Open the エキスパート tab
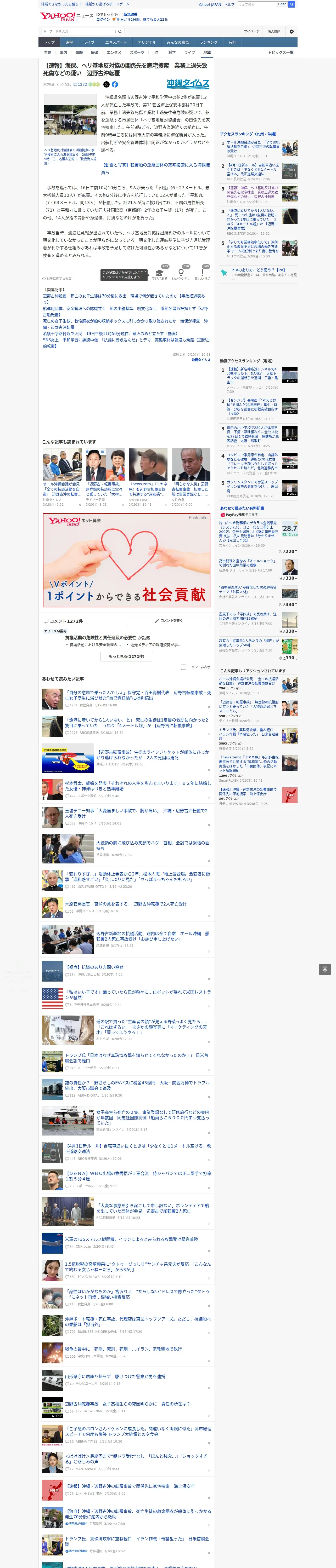This screenshot has height=1568, width=336. (x=116, y=43)
